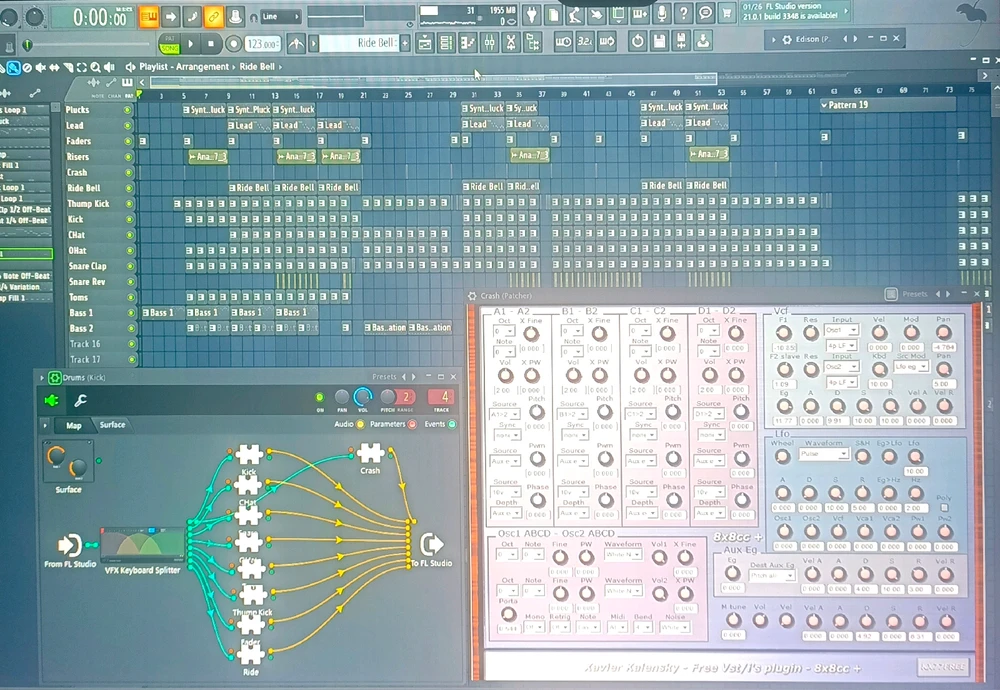Click the Export download arrow icon
1000x690 pixels.
703,41
